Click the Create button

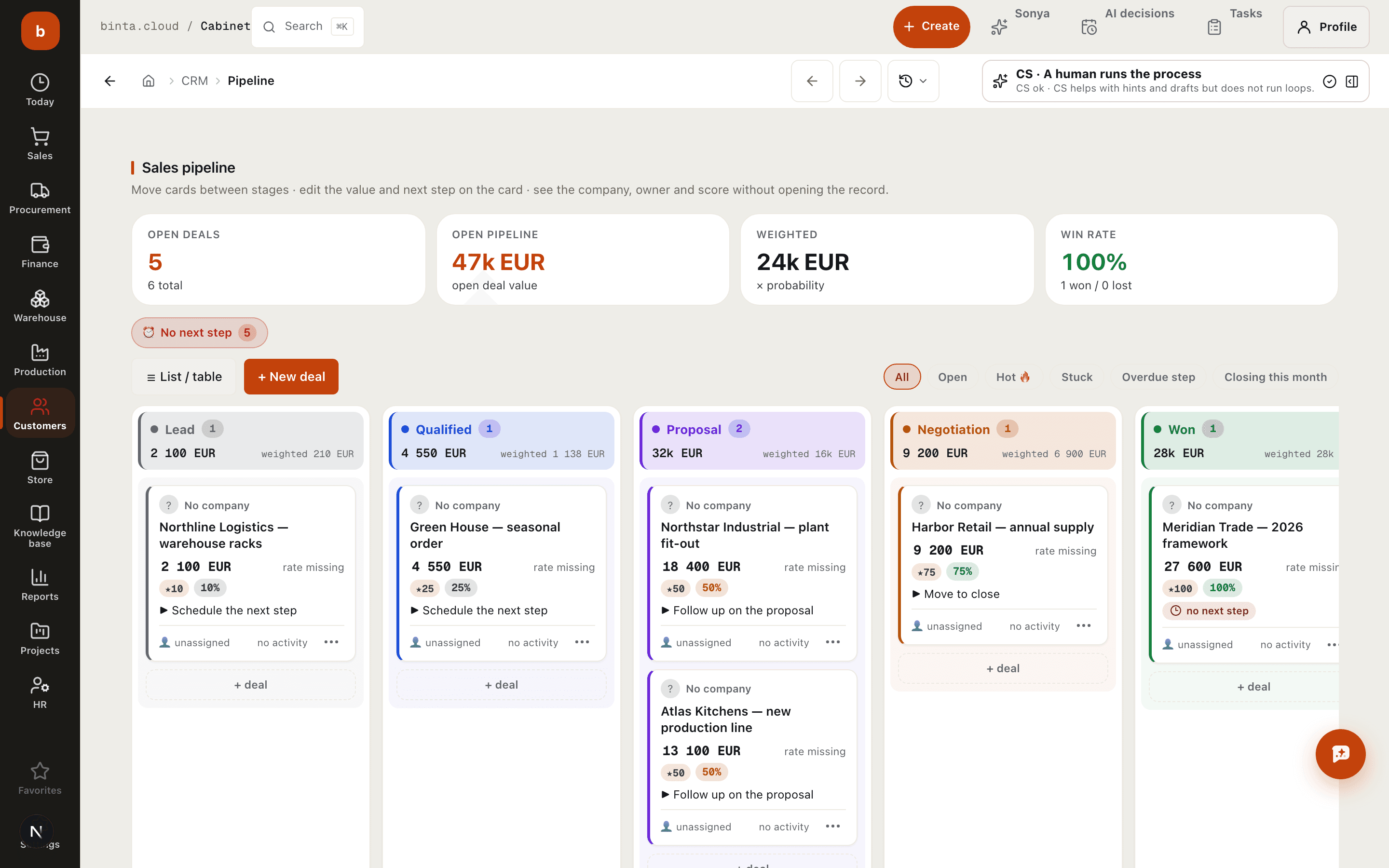click(x=931, y=27)
